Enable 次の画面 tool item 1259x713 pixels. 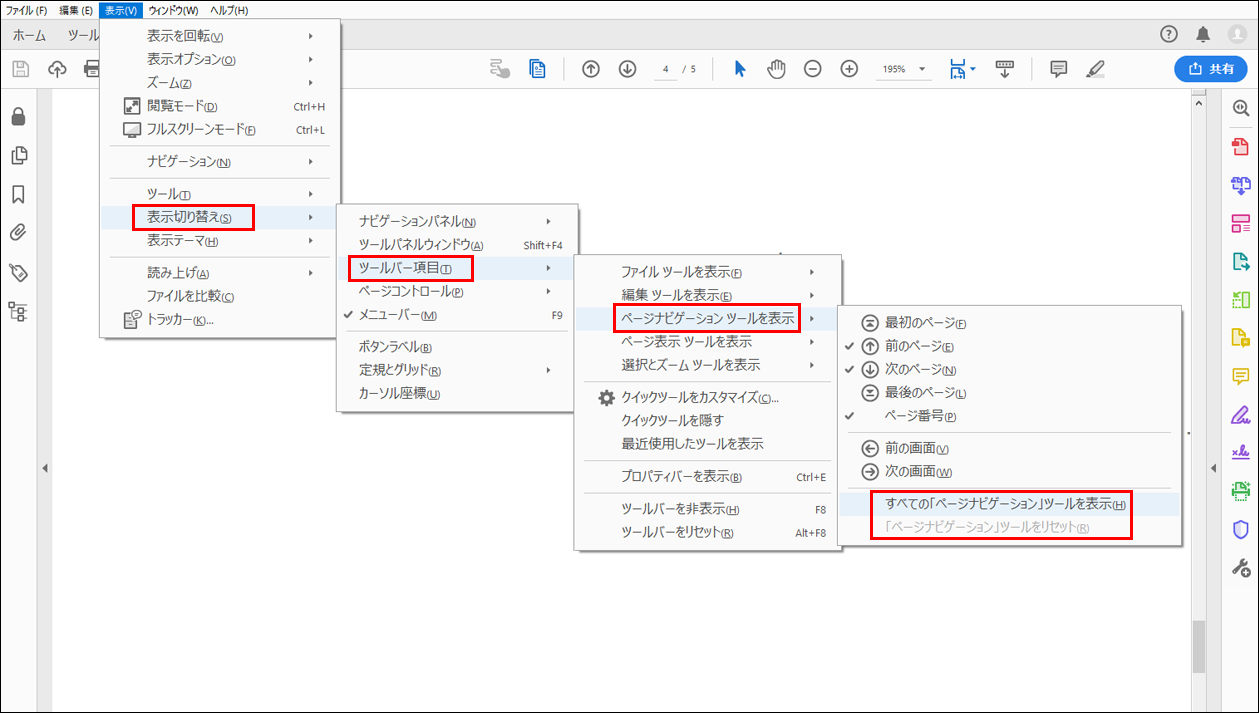[x=1009, y=472]
